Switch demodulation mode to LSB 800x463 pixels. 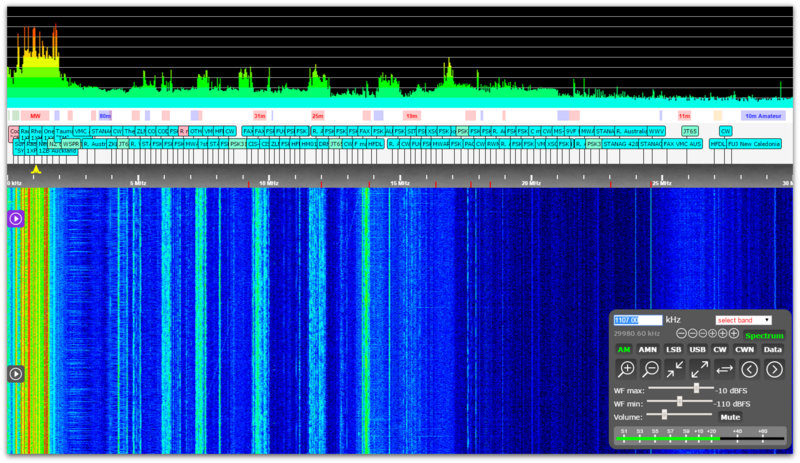pos(674,349)
